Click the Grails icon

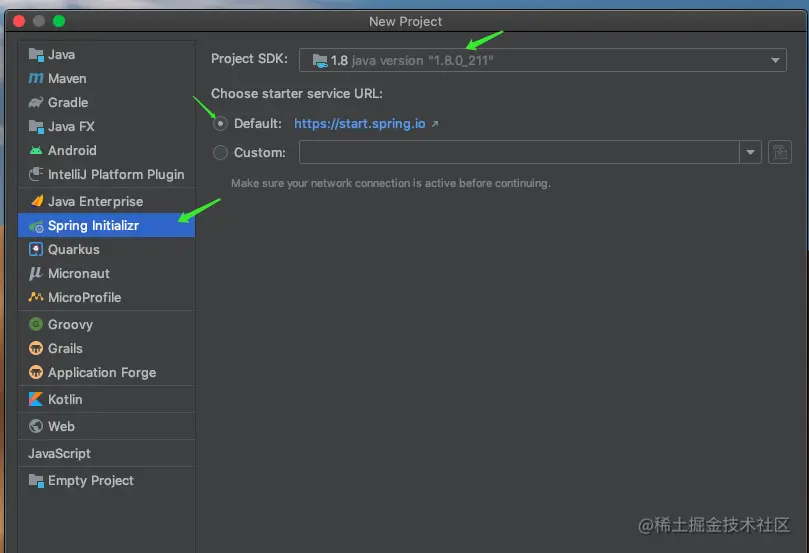point(36,348)
